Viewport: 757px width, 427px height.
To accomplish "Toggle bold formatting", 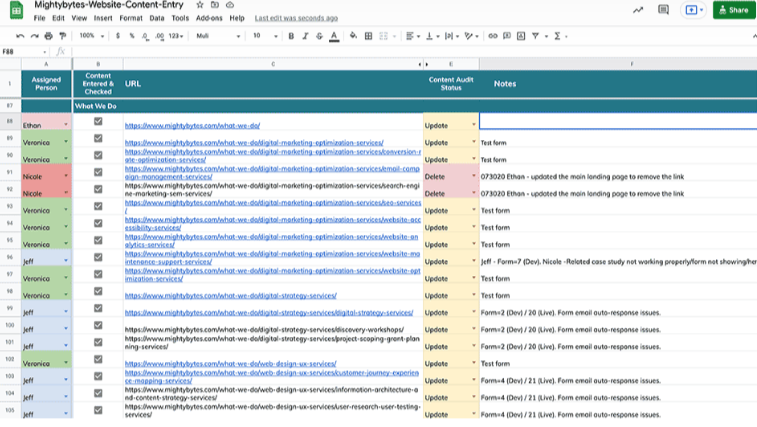I will pos(291,36).
